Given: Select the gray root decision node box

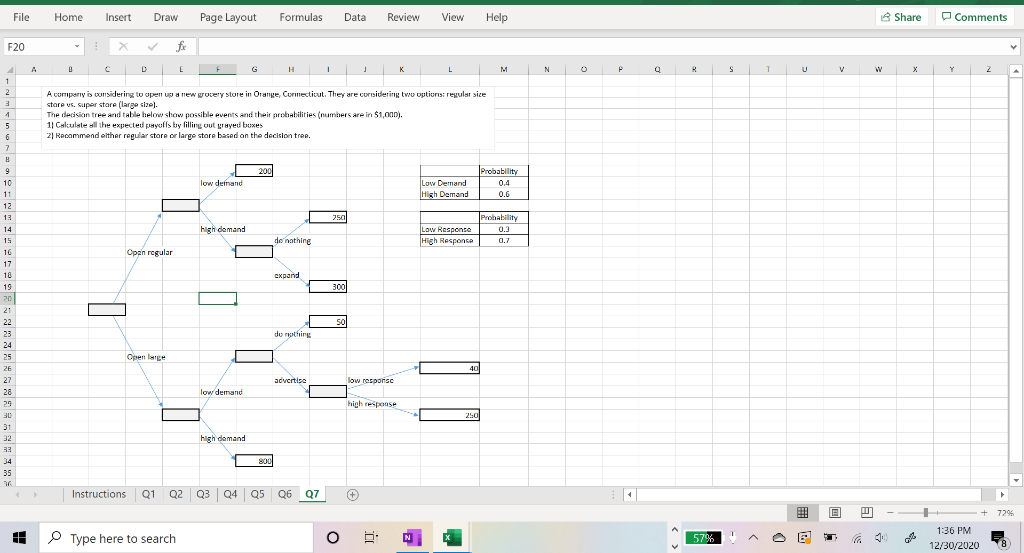Looking at the screenshot, I should pos(107,309).
